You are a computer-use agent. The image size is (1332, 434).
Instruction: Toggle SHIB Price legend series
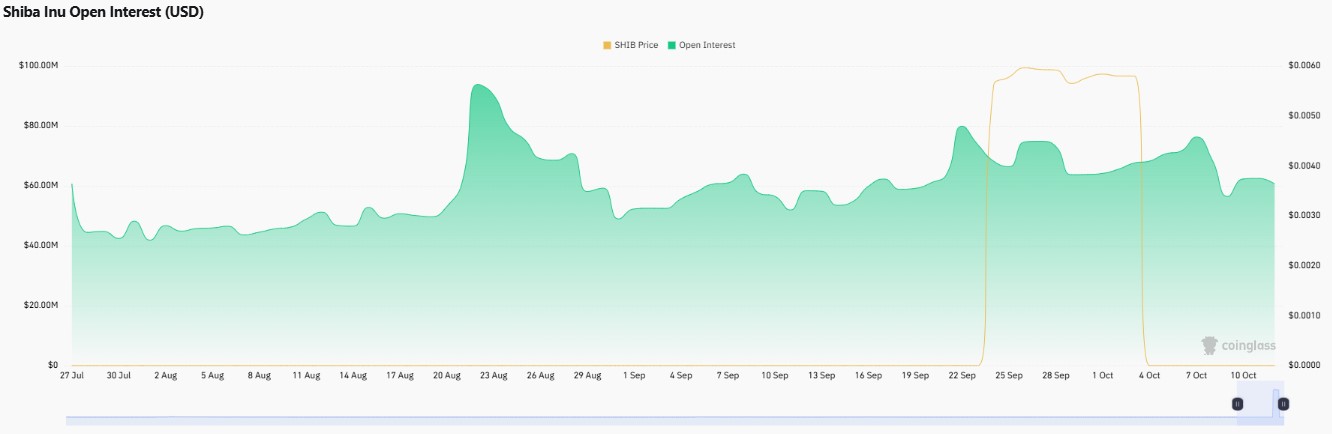630,45
